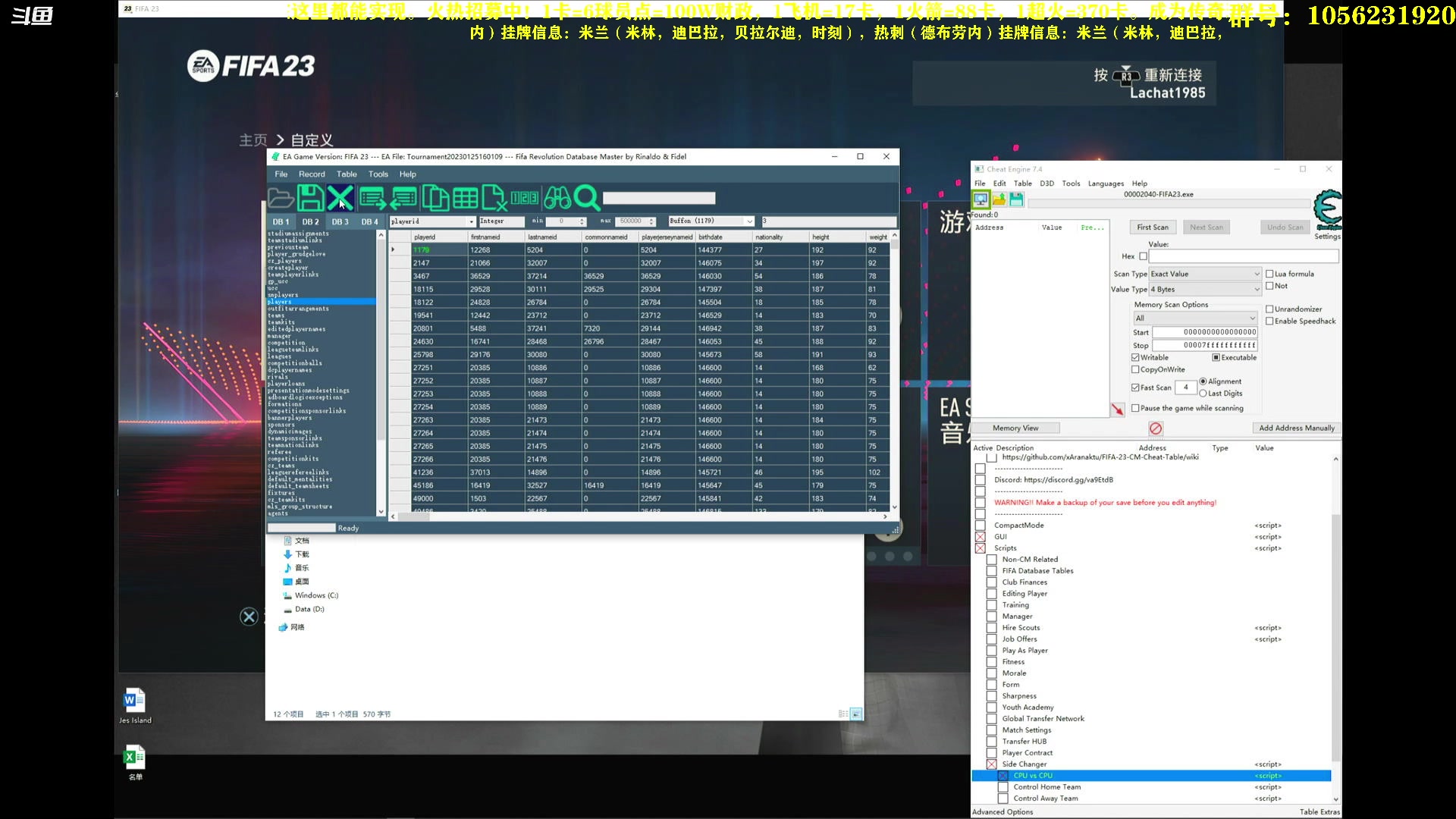This screenshot has width=1456, height=819.
Task: Toggle Fast Scan checkbox
Action: pyautogui.click(x=1135, y=388)
